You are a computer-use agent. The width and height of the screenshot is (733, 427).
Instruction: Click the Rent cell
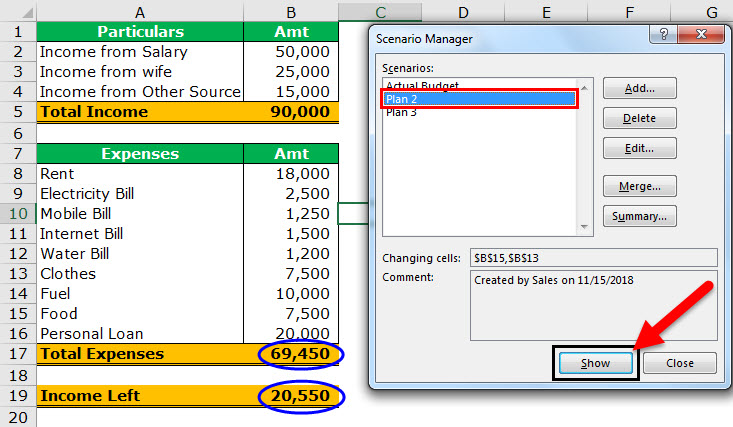pyautogui.click(x=140, y=174)
